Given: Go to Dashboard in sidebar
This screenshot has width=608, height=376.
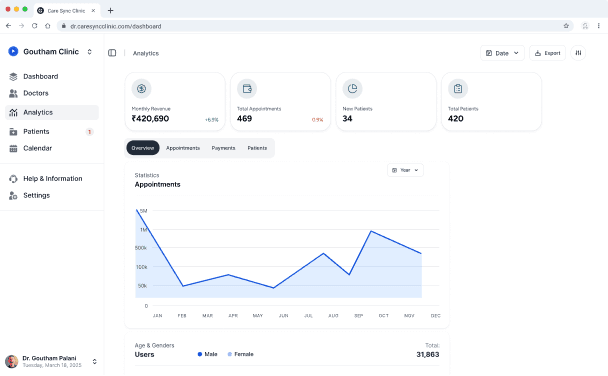Looking at the screenshot, I should click(x=52, y=77).
